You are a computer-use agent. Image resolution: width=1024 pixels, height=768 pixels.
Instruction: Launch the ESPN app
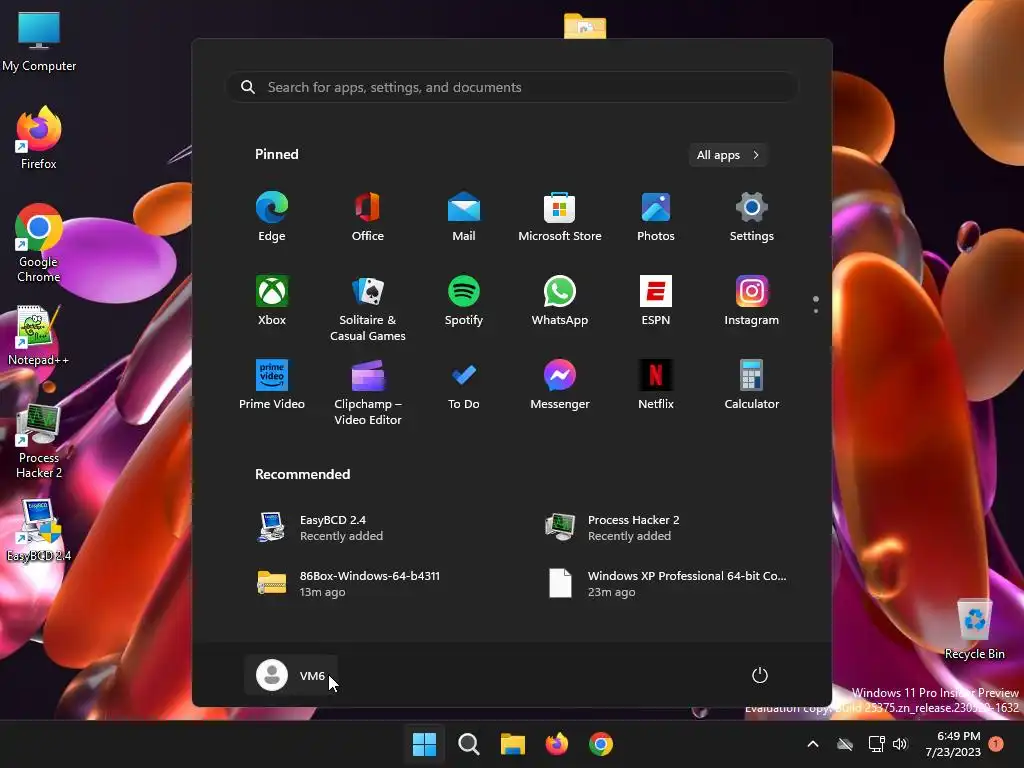click(656, 301)
